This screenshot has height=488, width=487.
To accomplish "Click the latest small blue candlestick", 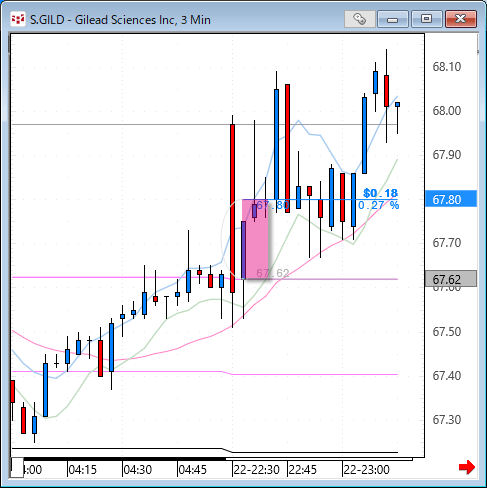I will (x=397, y=105).
